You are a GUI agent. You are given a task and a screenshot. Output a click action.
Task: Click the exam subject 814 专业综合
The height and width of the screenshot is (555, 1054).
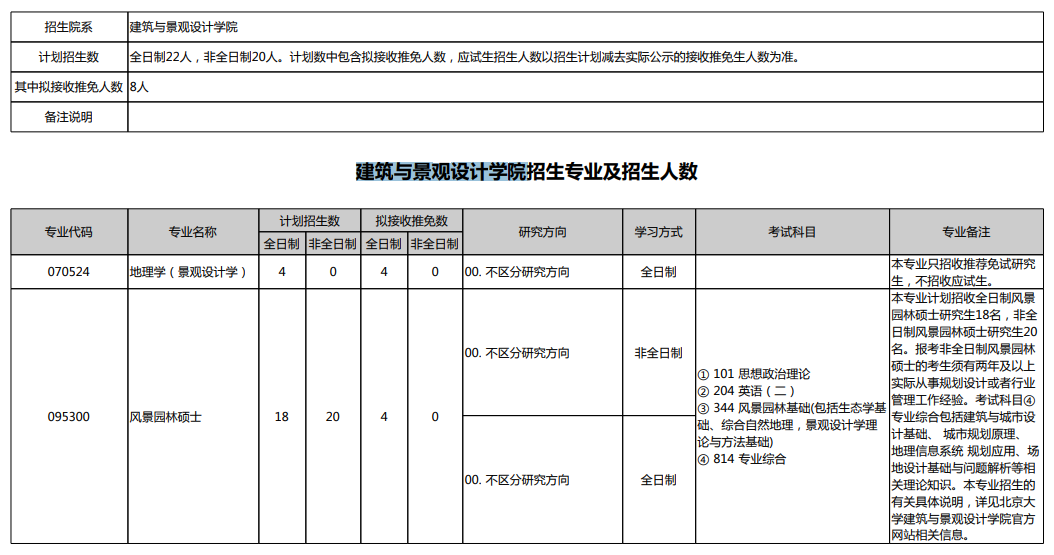[742, 460]
